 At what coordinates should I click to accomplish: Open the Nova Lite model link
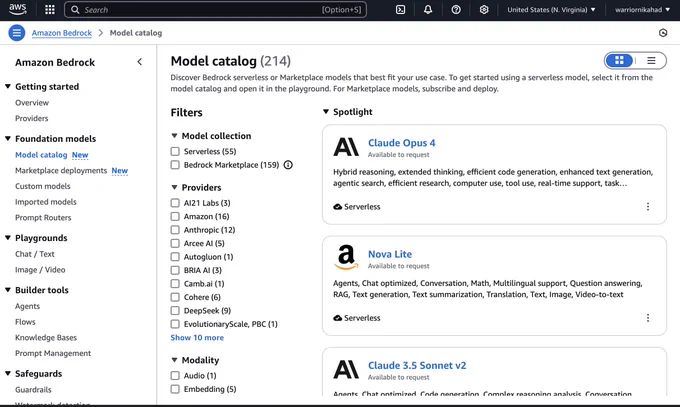coord(390,254)
